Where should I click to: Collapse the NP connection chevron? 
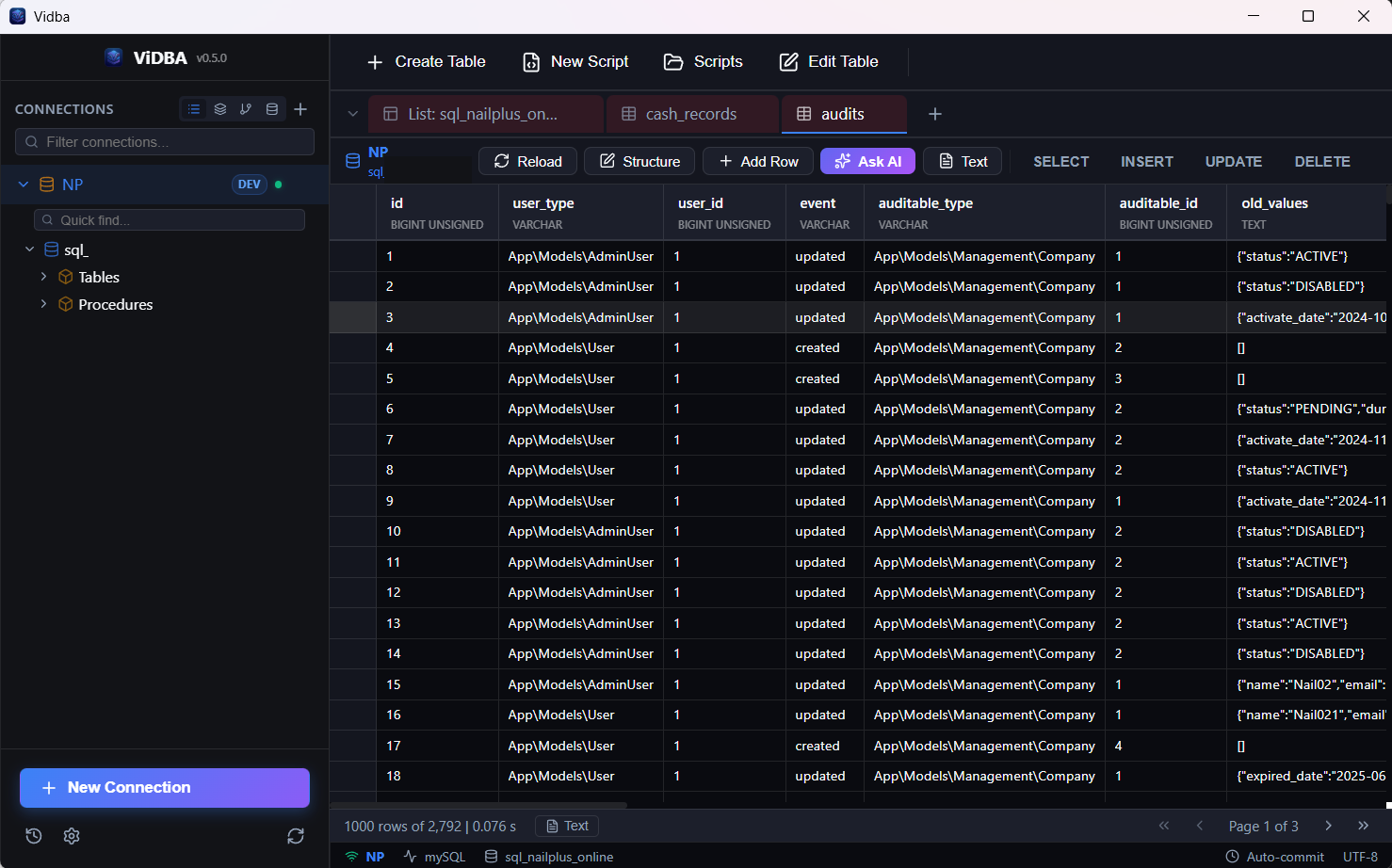coord(24,185)
